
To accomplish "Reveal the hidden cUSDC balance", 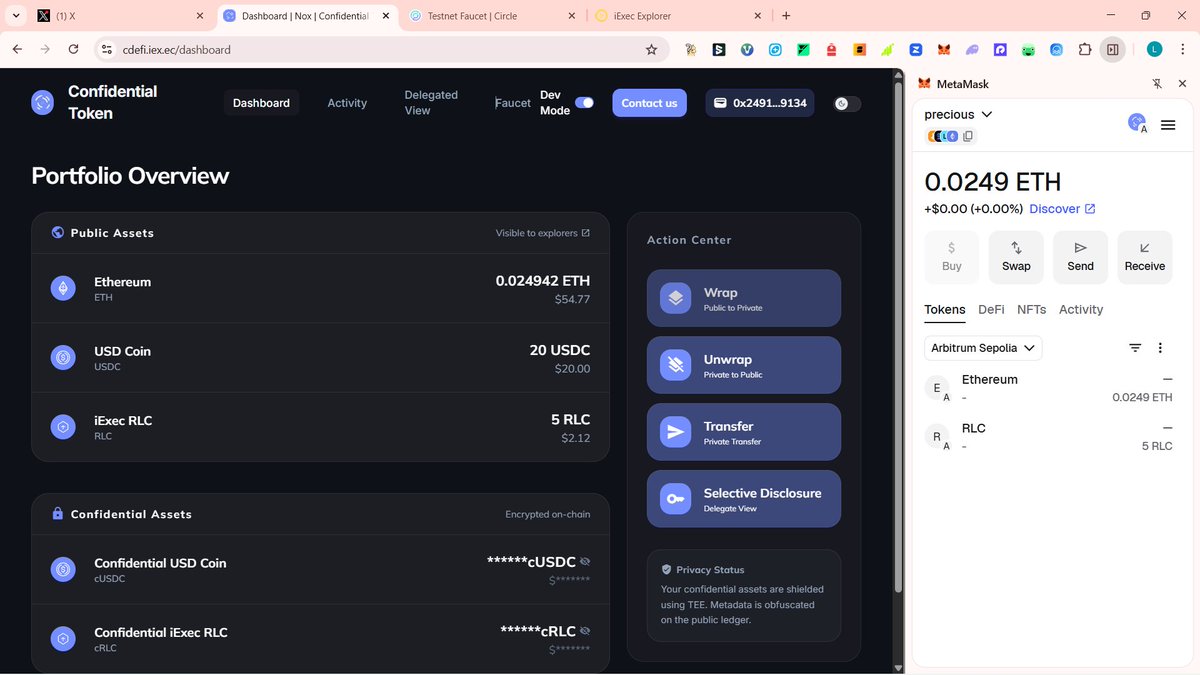I will click(x=585, y=562).
